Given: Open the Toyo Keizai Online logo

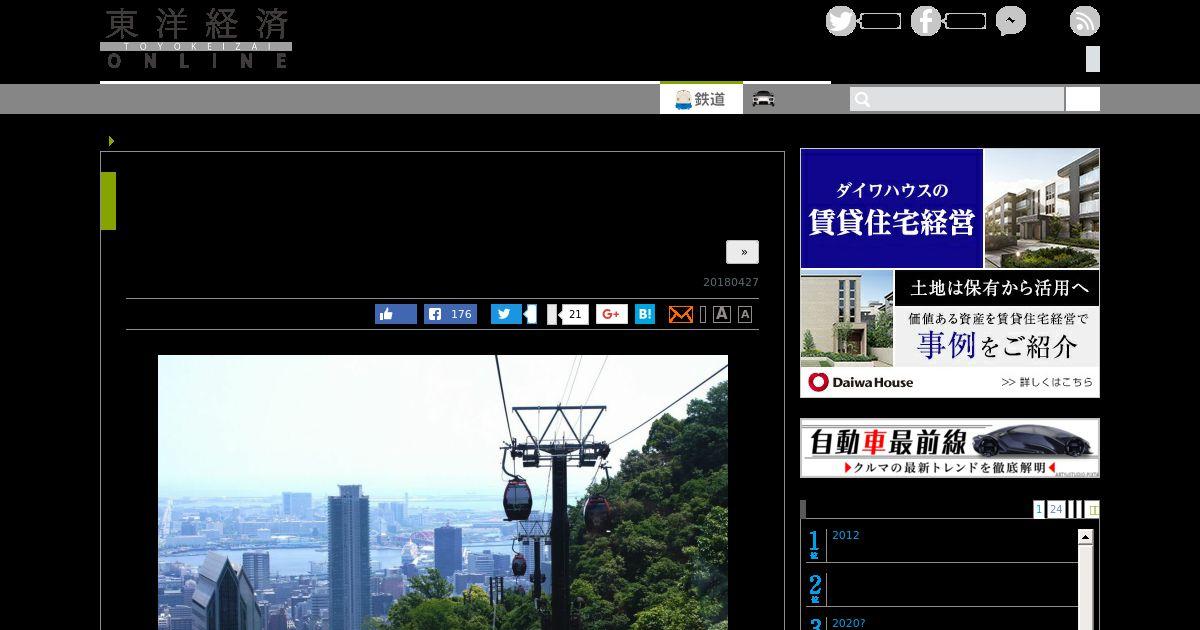Looking at the screenshot, I should pyautogui.click(x=196, y=39).
